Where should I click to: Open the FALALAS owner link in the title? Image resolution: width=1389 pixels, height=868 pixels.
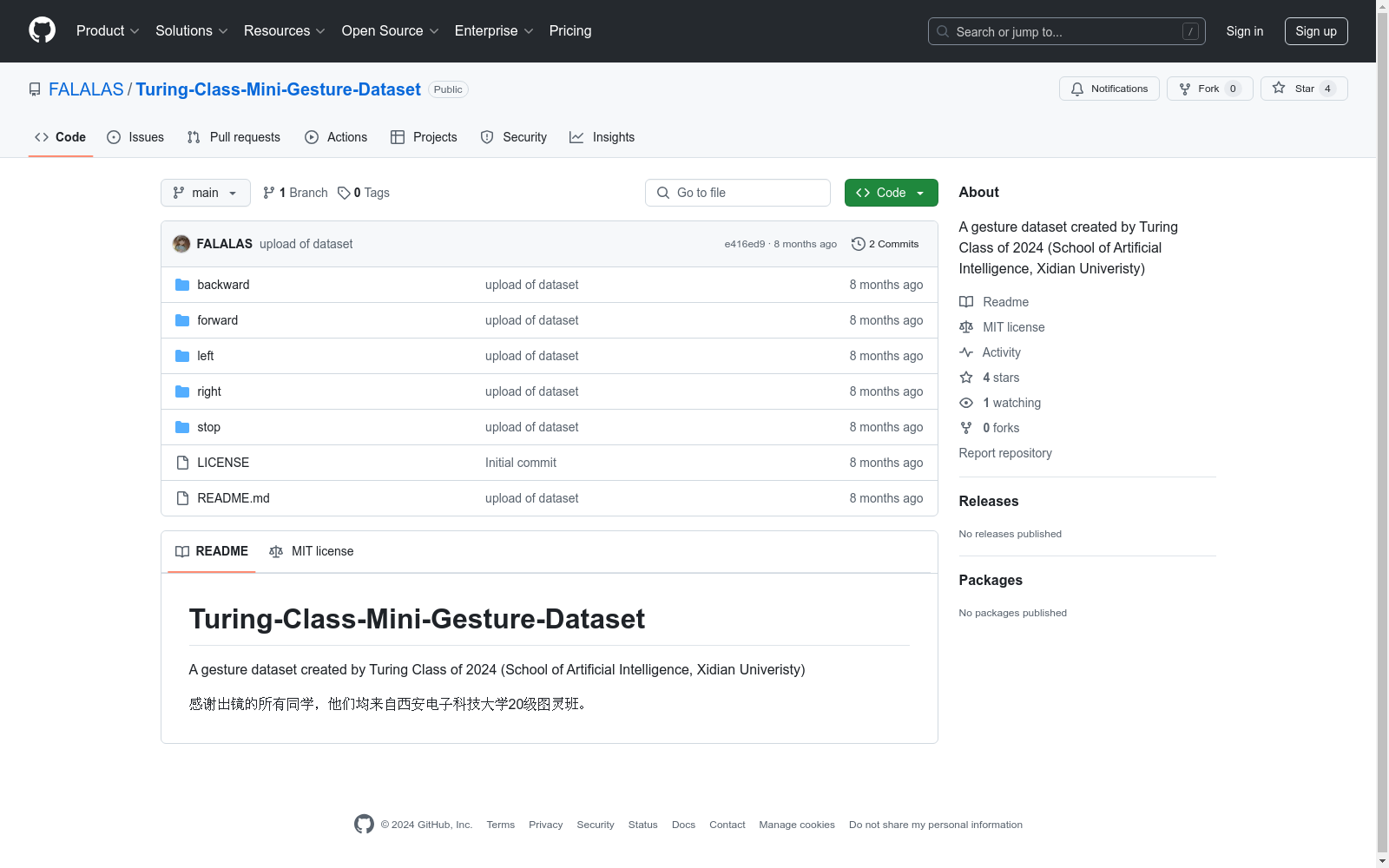point(86,89)
